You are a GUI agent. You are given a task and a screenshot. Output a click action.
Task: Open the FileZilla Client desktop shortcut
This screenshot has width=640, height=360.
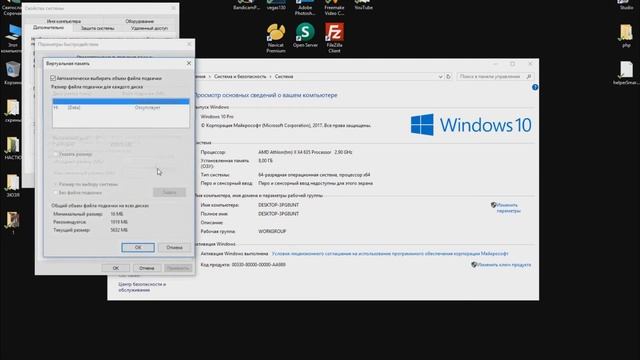coord(334,38)
